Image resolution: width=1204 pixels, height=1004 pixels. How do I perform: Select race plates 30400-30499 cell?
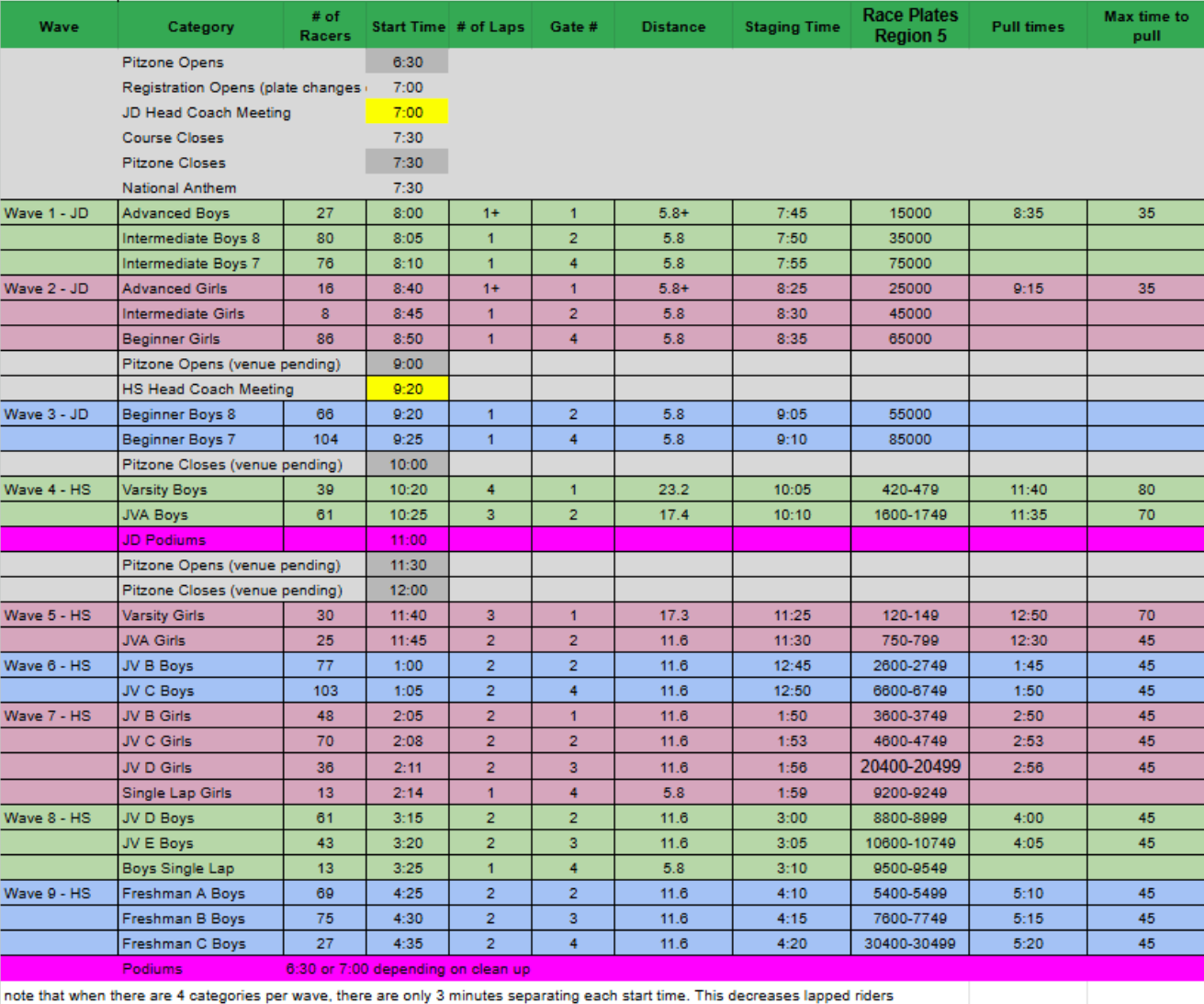click(910, 943)
